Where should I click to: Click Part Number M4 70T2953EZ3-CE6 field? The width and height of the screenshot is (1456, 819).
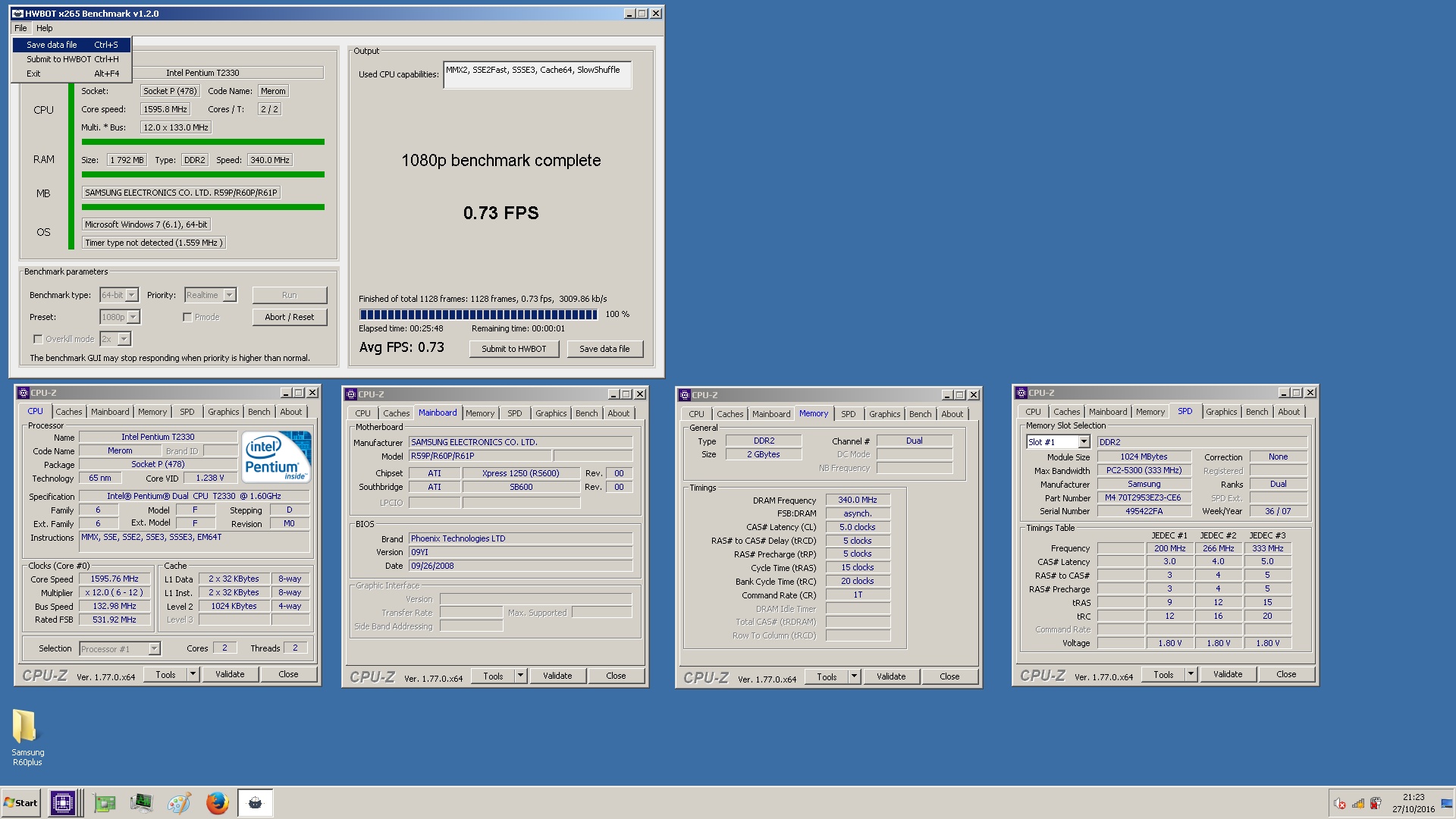1143,497
